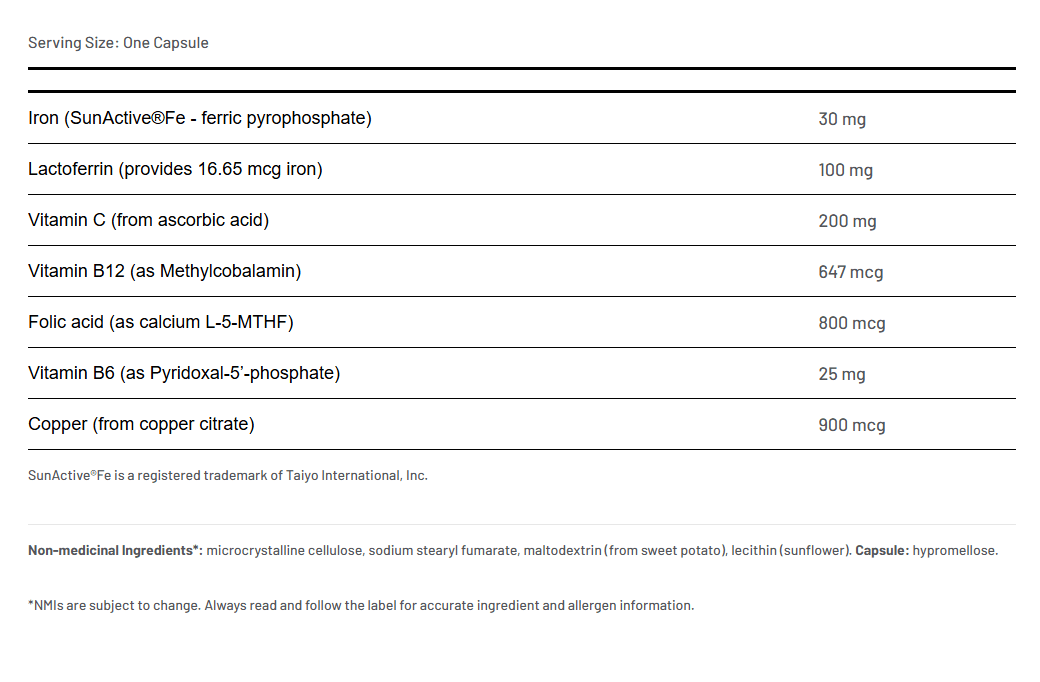Select the Vitamin B6 (as Pyridoxal-5'-phosphate) label
Viewport: 1040px width, 682px height.
tap(184, 373)
